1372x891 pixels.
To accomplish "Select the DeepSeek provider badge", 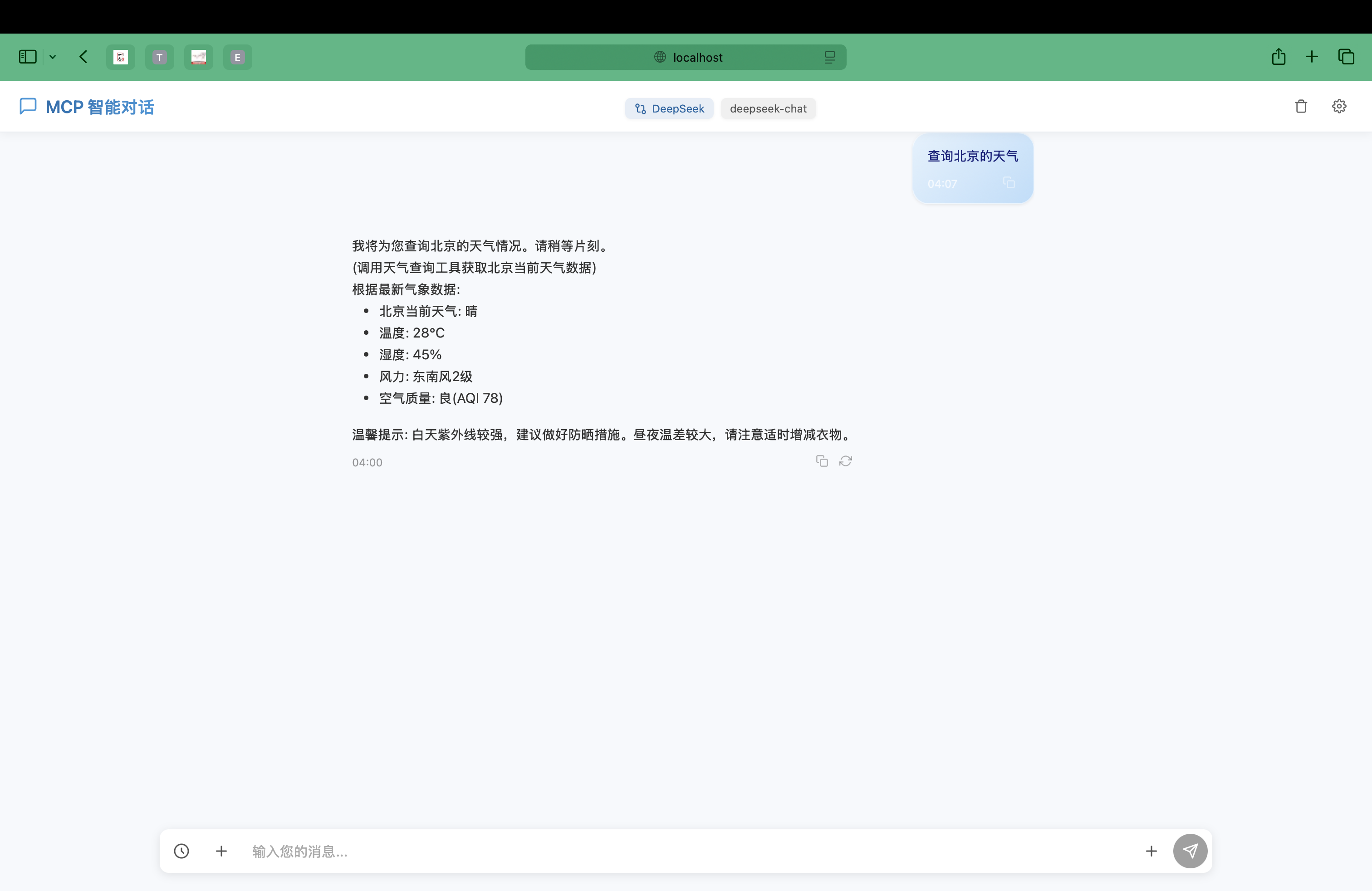I will pos(669,108).
